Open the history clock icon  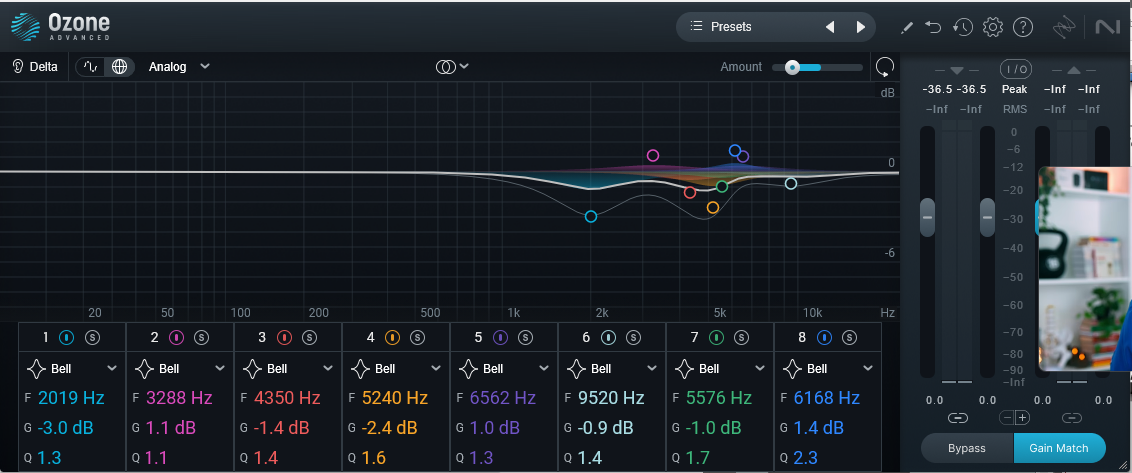[x=962, y=27]
